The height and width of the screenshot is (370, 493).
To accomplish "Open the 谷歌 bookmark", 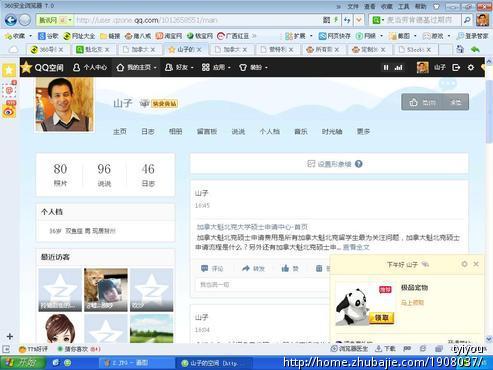I will tap(48, 36).
